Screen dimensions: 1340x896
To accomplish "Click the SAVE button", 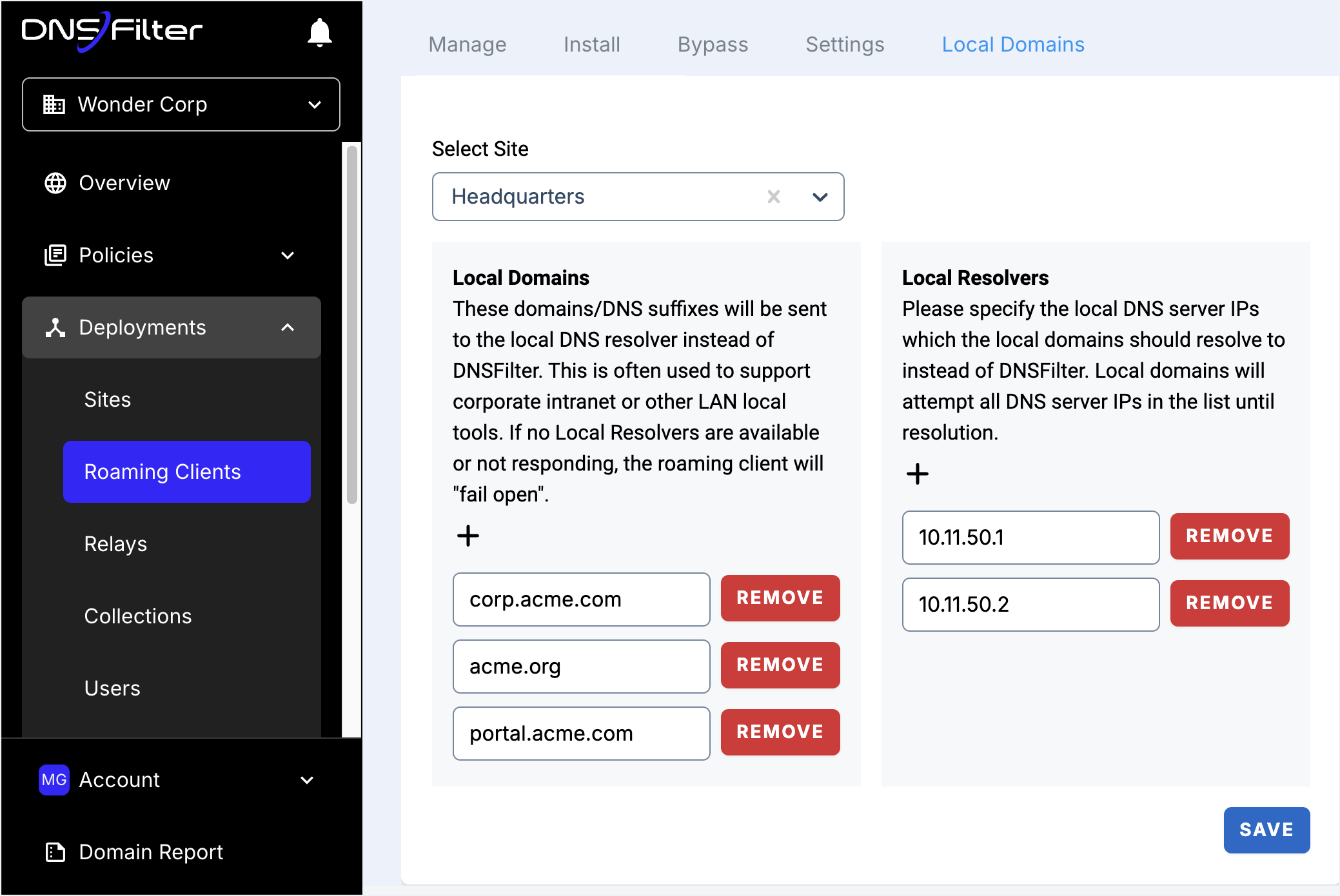I will coord(1266,830).
